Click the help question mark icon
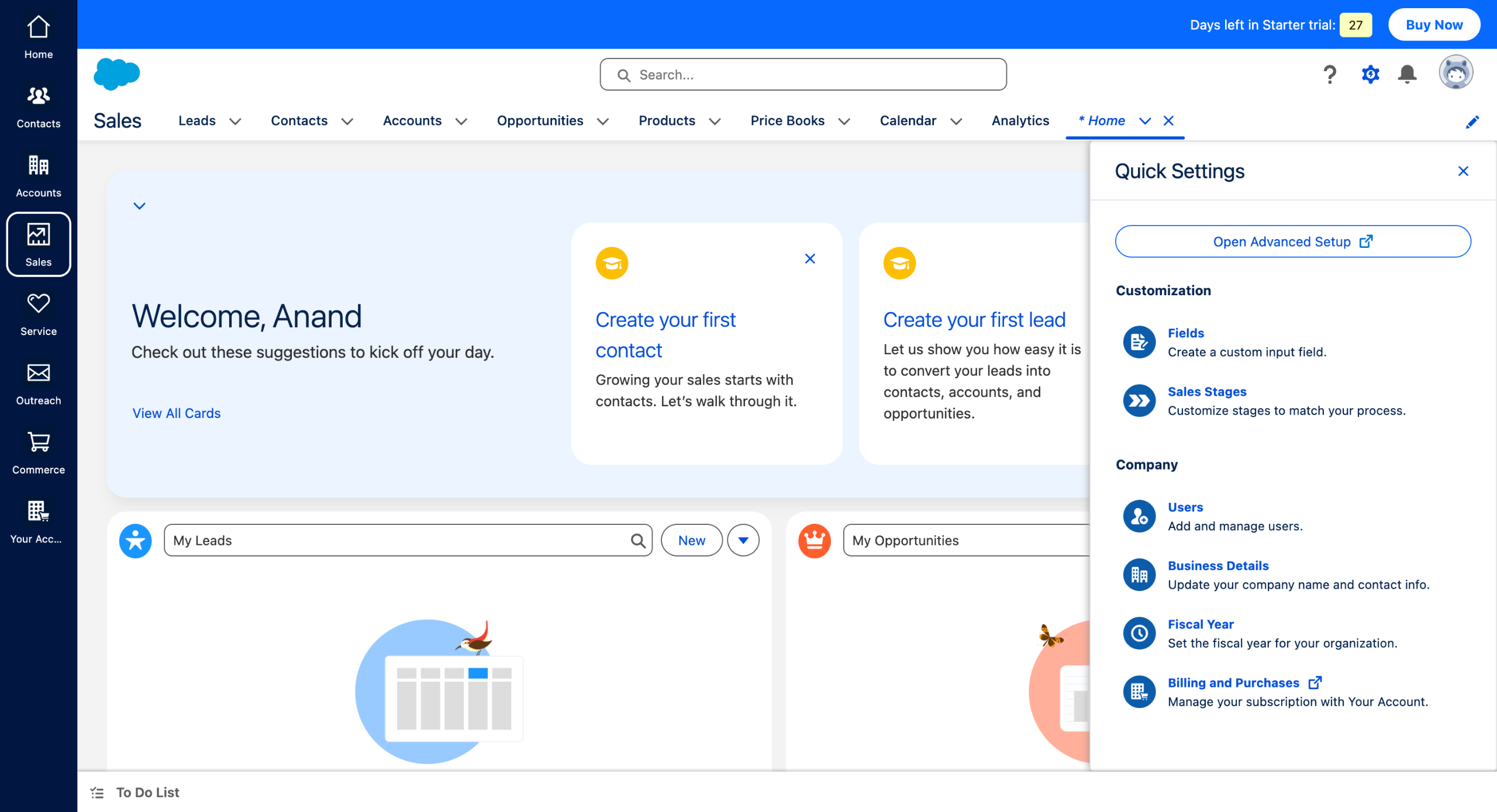 point(1330,74)
